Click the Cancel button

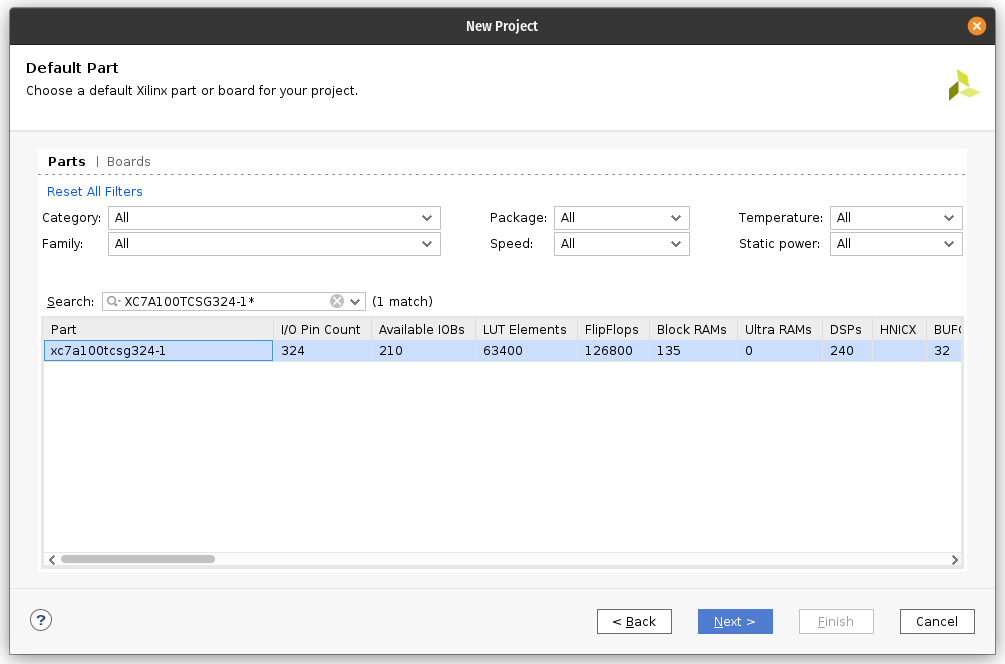(x=937, y=621)
